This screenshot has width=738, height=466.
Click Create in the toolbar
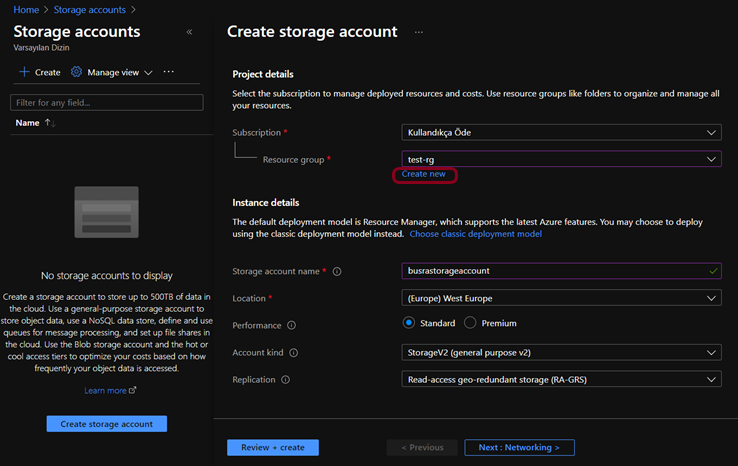point(48,72)
